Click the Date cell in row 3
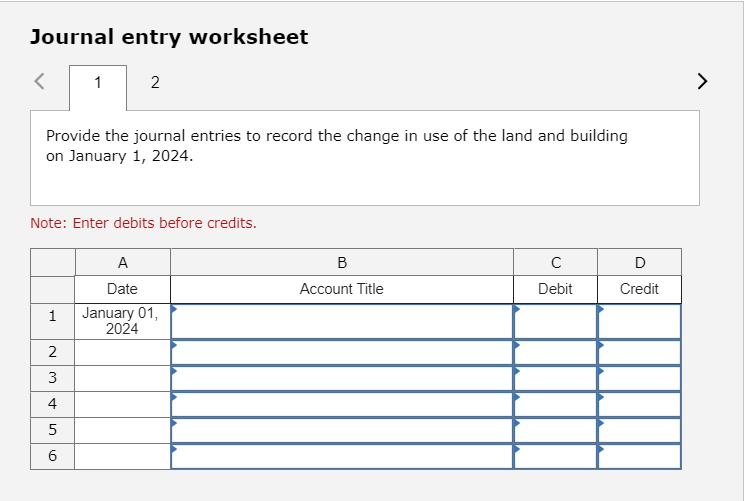Image resolution: width=753 pixels, height=501 pixels. click(x=122, y=379)
